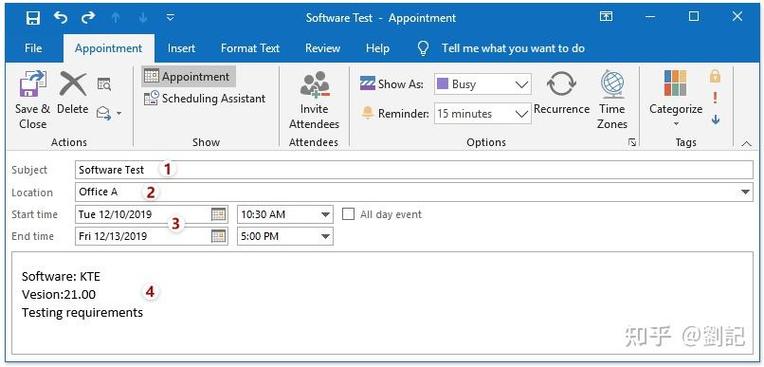Open the Scheduling Assistant view
The image size is (764, 367).
coord(205,98)
